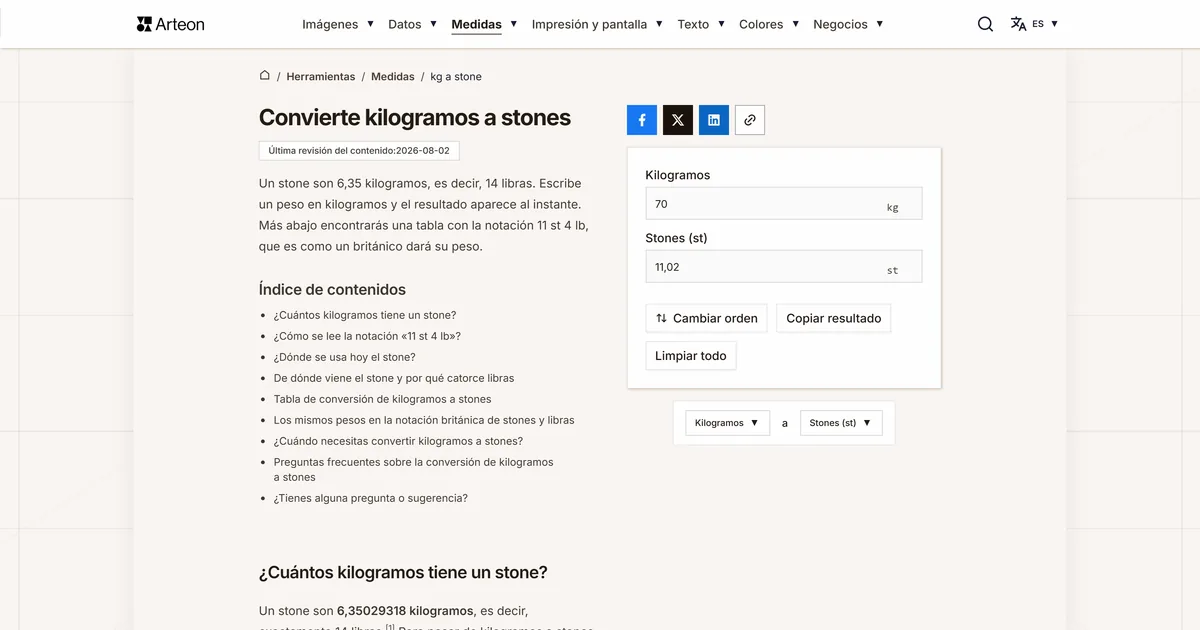Open the Stones (st) target unit dropdown
Screen dimensions: 1200x630
point(841,423)
